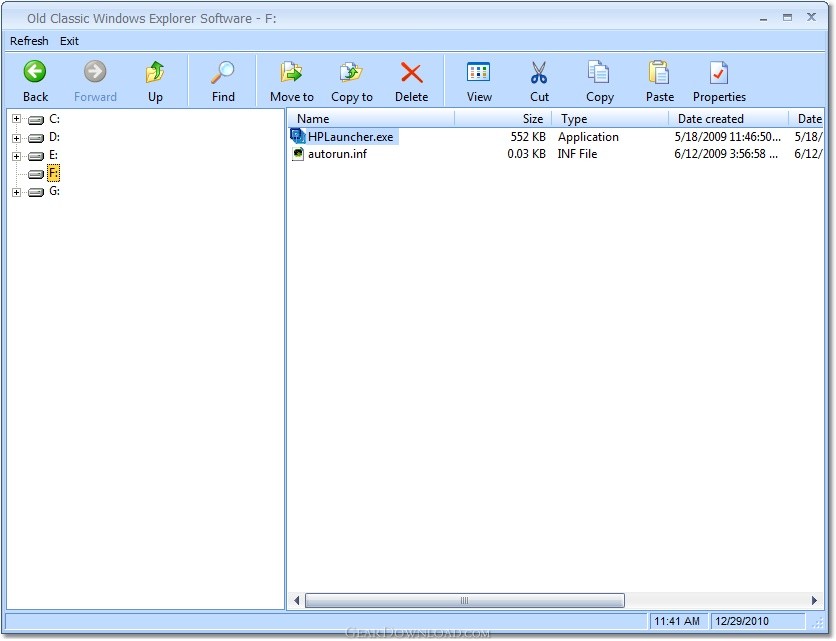Click the Copy to icon
The image size is (836, 641).
pyautogui.click(x=351, y=73)
